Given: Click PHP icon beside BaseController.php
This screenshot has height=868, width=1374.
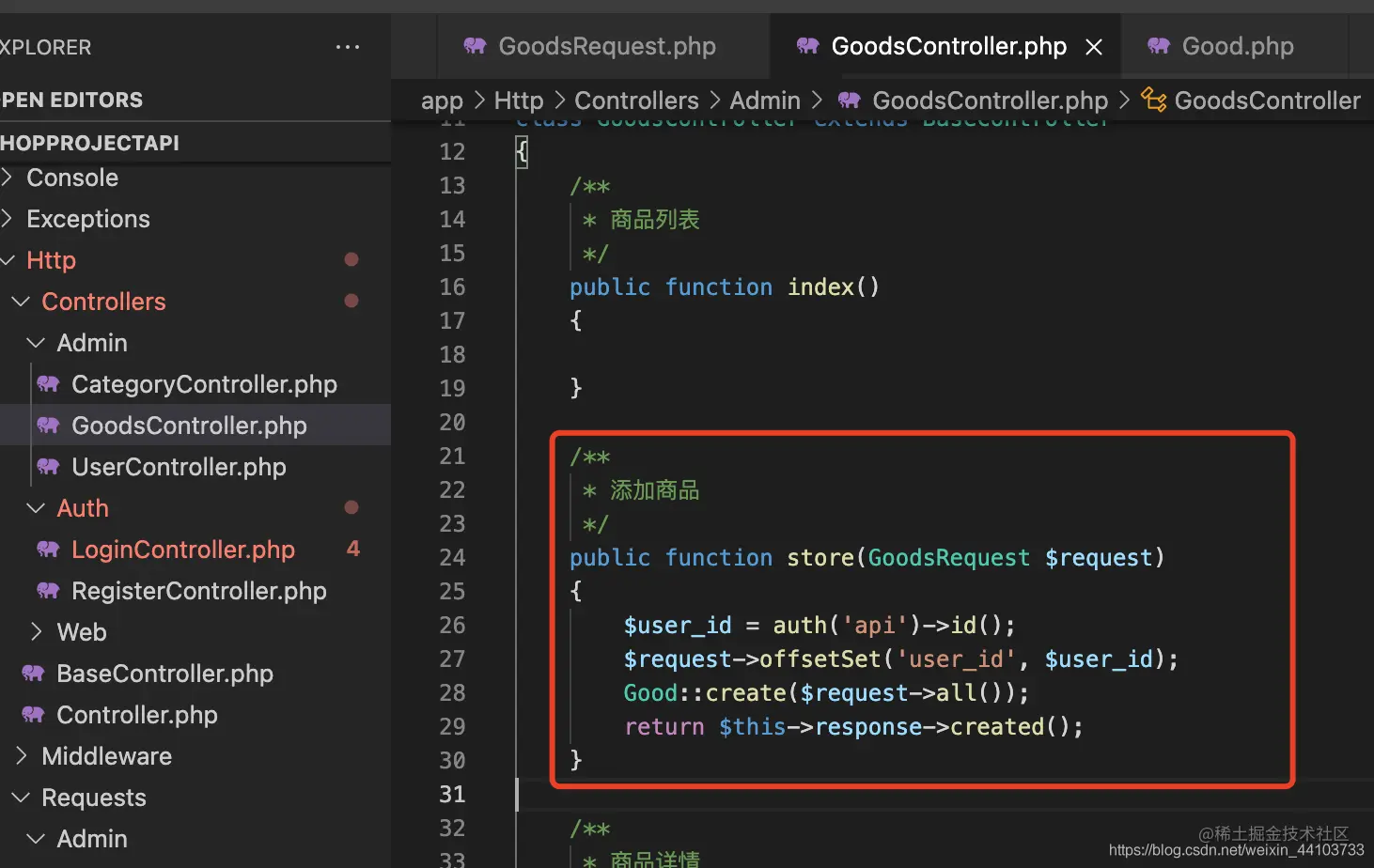Looking at the screenshot, I should coord(33,674).
